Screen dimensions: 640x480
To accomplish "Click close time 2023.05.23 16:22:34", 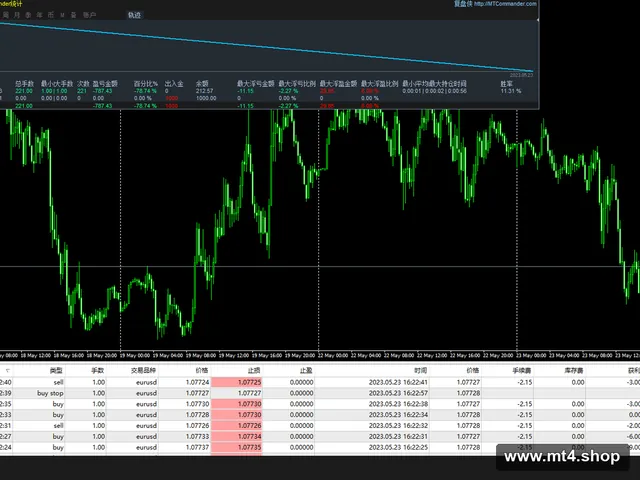I will [398, 415].
